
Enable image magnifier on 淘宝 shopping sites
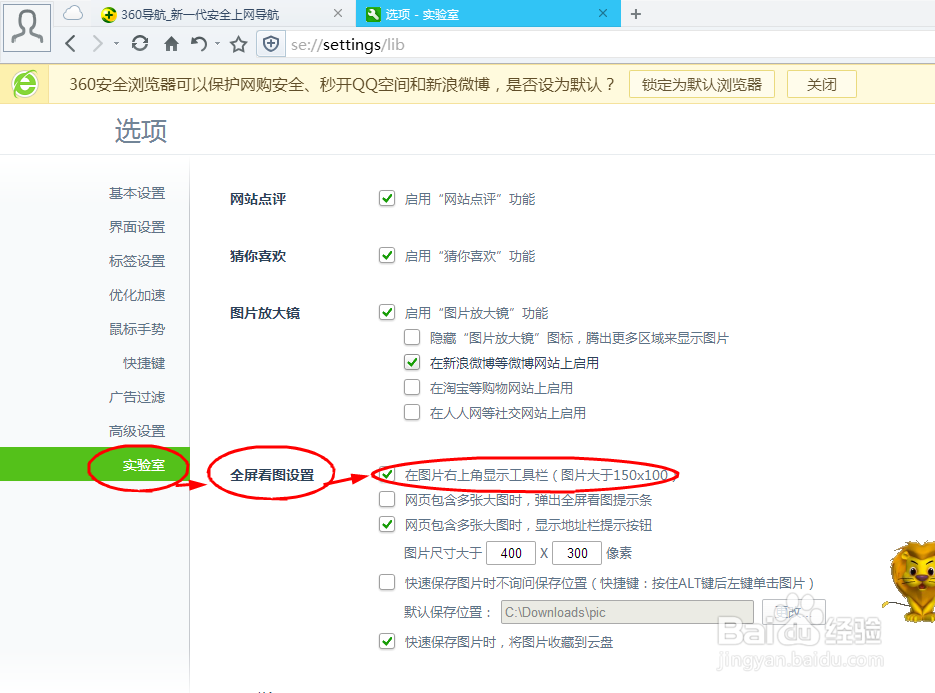(412, 388)
